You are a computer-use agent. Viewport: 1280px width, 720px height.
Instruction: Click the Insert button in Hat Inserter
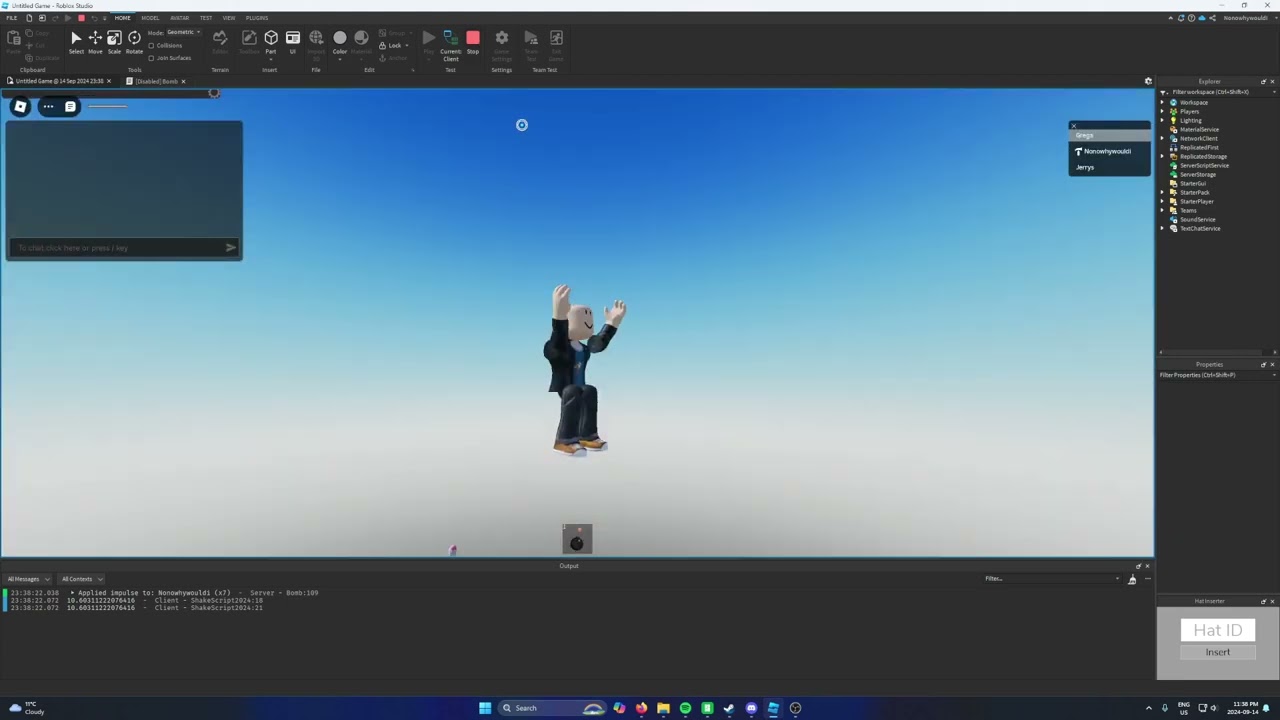click(1217, 652)
